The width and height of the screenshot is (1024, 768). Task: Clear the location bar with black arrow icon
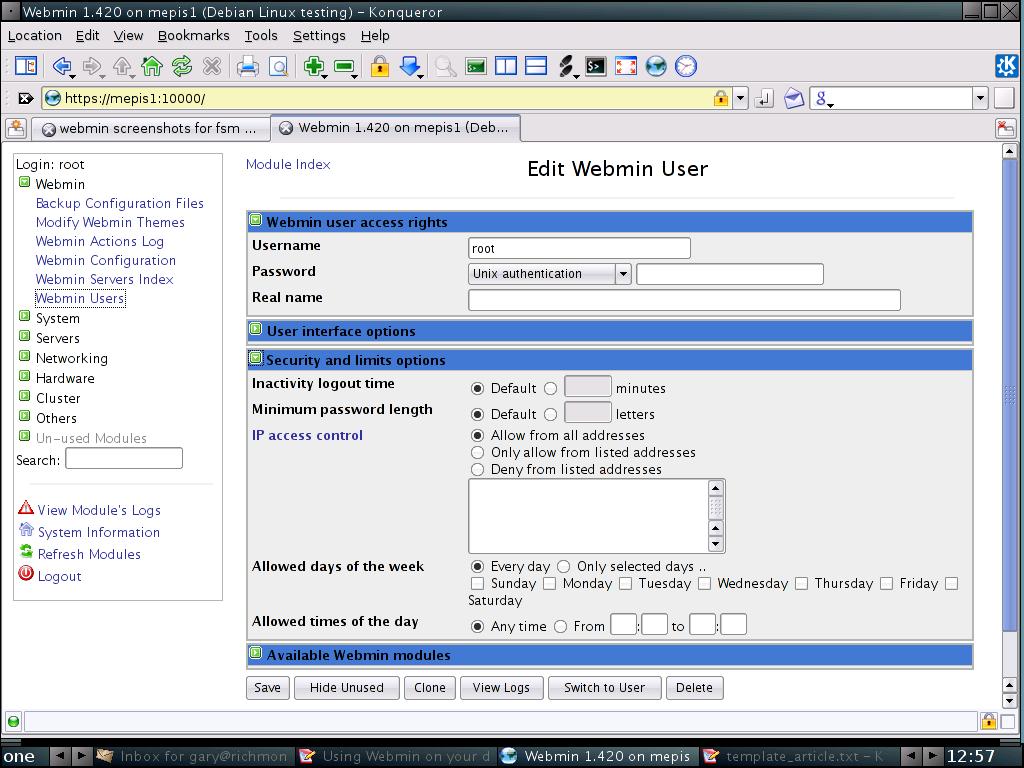pos(25,99)
